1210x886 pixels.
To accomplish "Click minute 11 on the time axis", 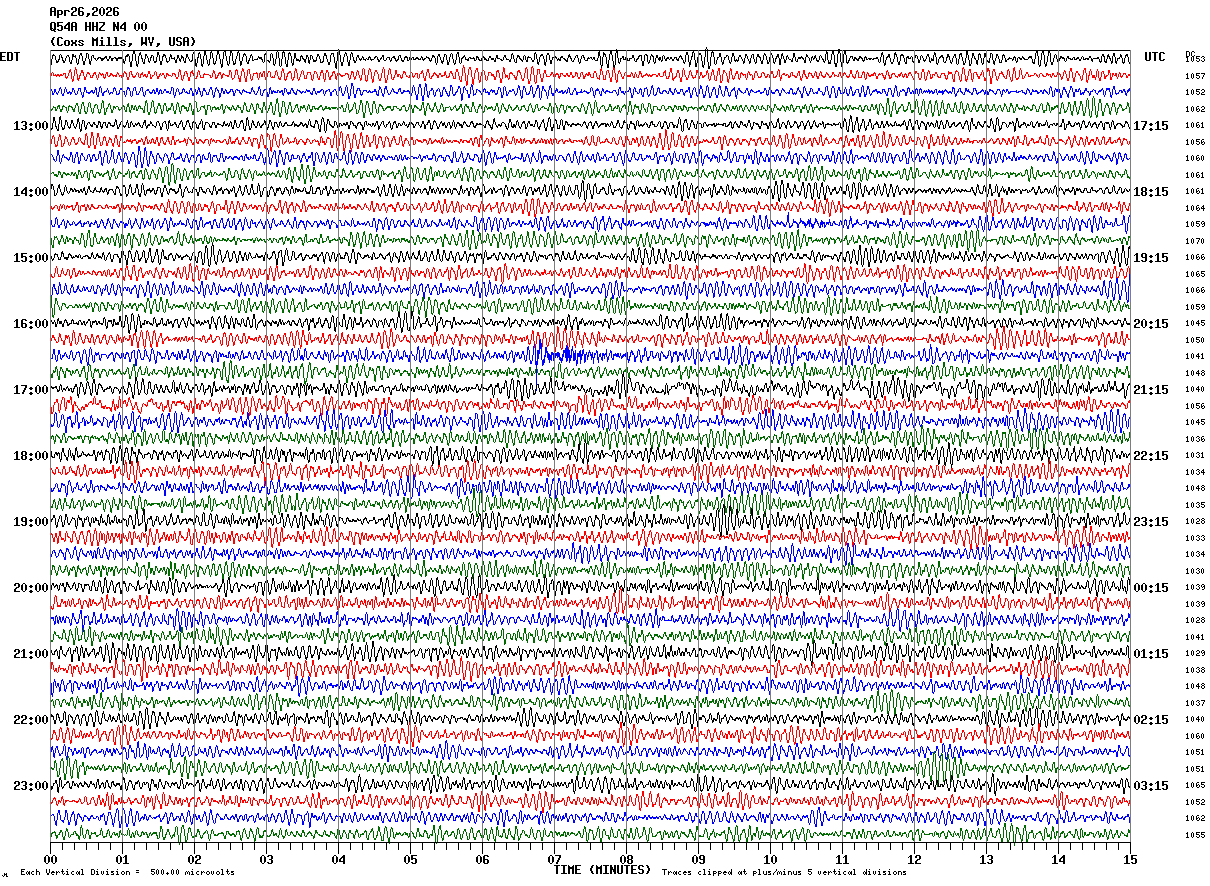I will (842, 859).
